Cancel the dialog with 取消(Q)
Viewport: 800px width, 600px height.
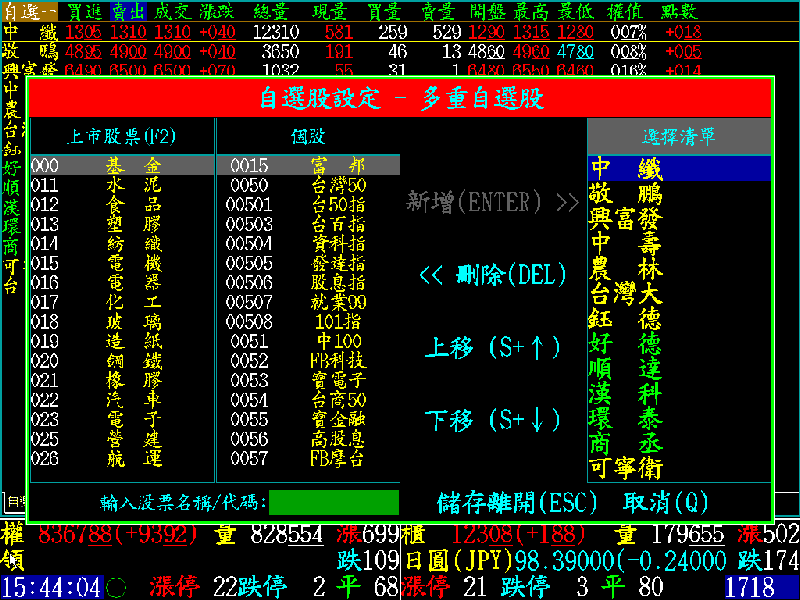pyautogui.click(x=666, y=502)
